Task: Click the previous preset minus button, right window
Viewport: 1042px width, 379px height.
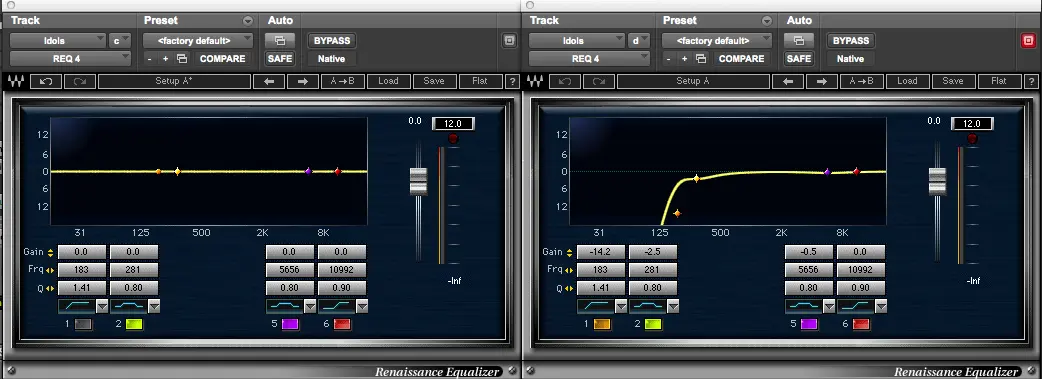Action: pyautogui.click(x=669, y=59)
